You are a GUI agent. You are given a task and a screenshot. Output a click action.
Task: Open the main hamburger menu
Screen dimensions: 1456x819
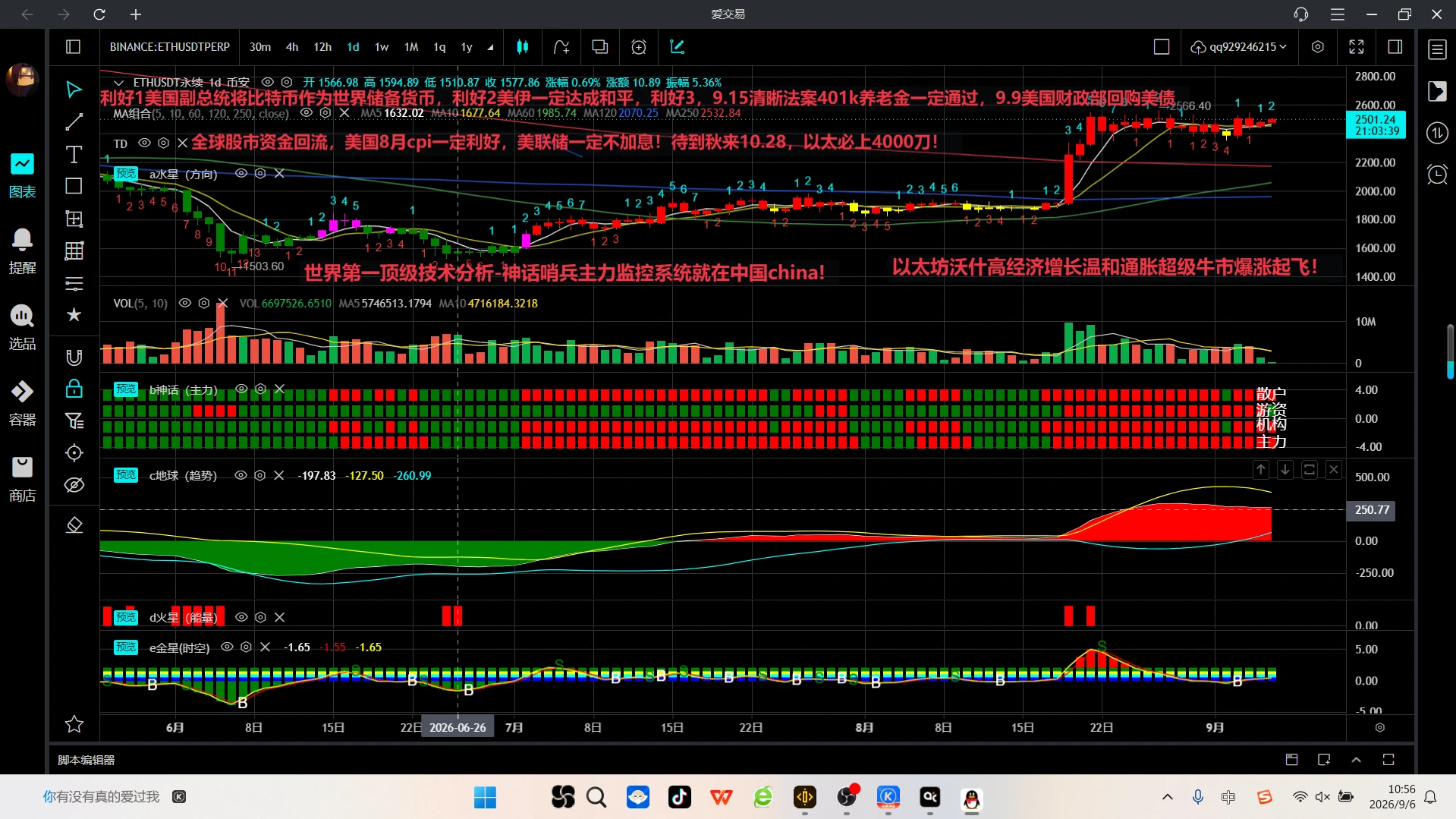(1338, 14)
